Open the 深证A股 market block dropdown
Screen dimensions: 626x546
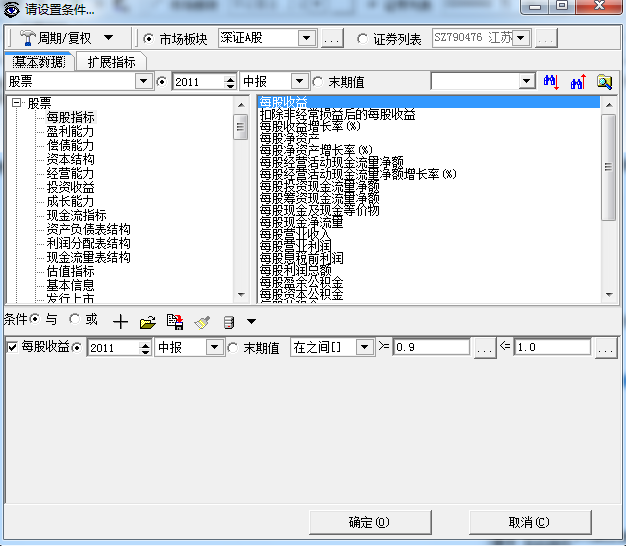point(307,38)
